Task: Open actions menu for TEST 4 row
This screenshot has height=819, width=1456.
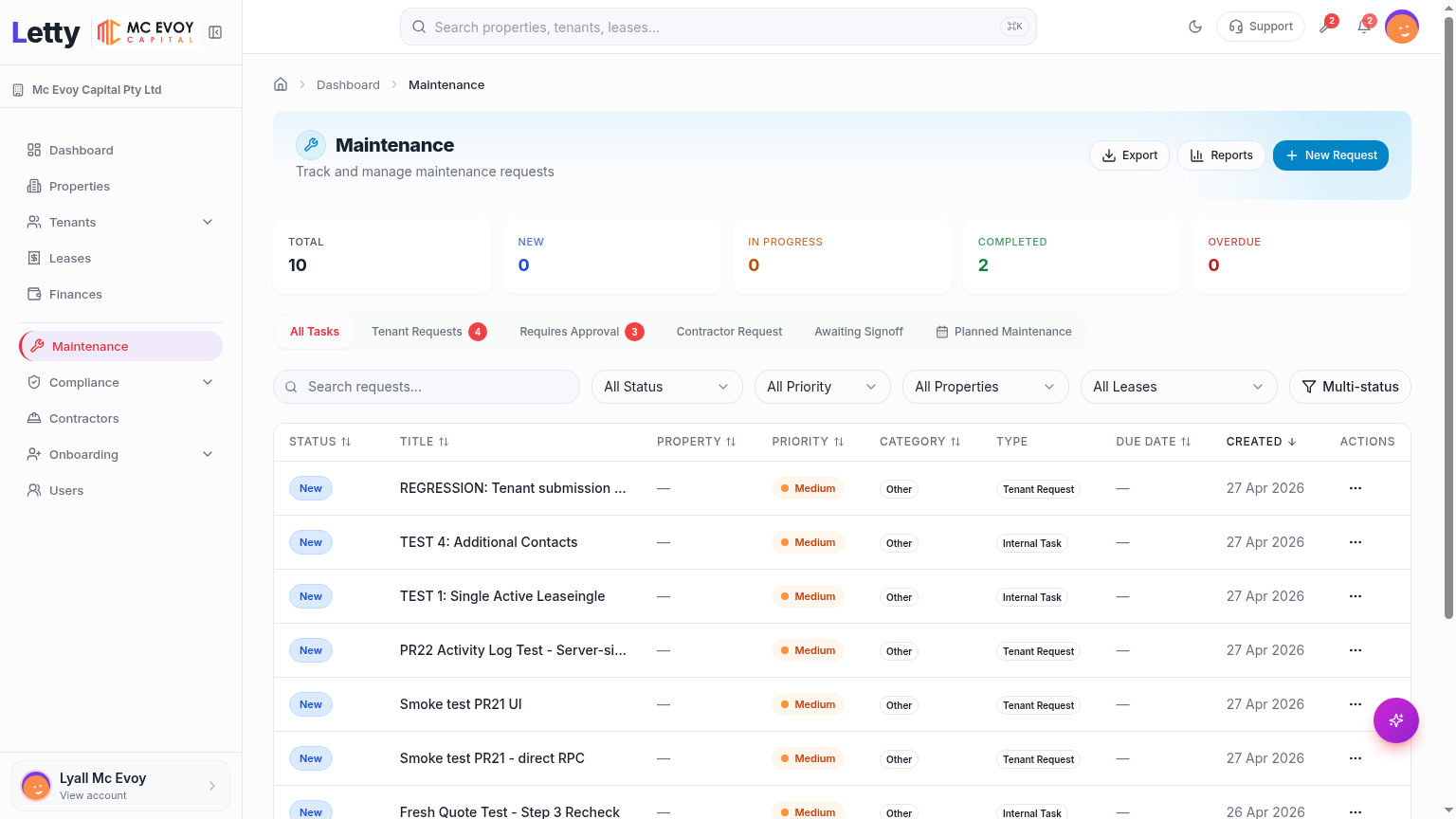Action: pyautogui.click(x=1356, y=542)
